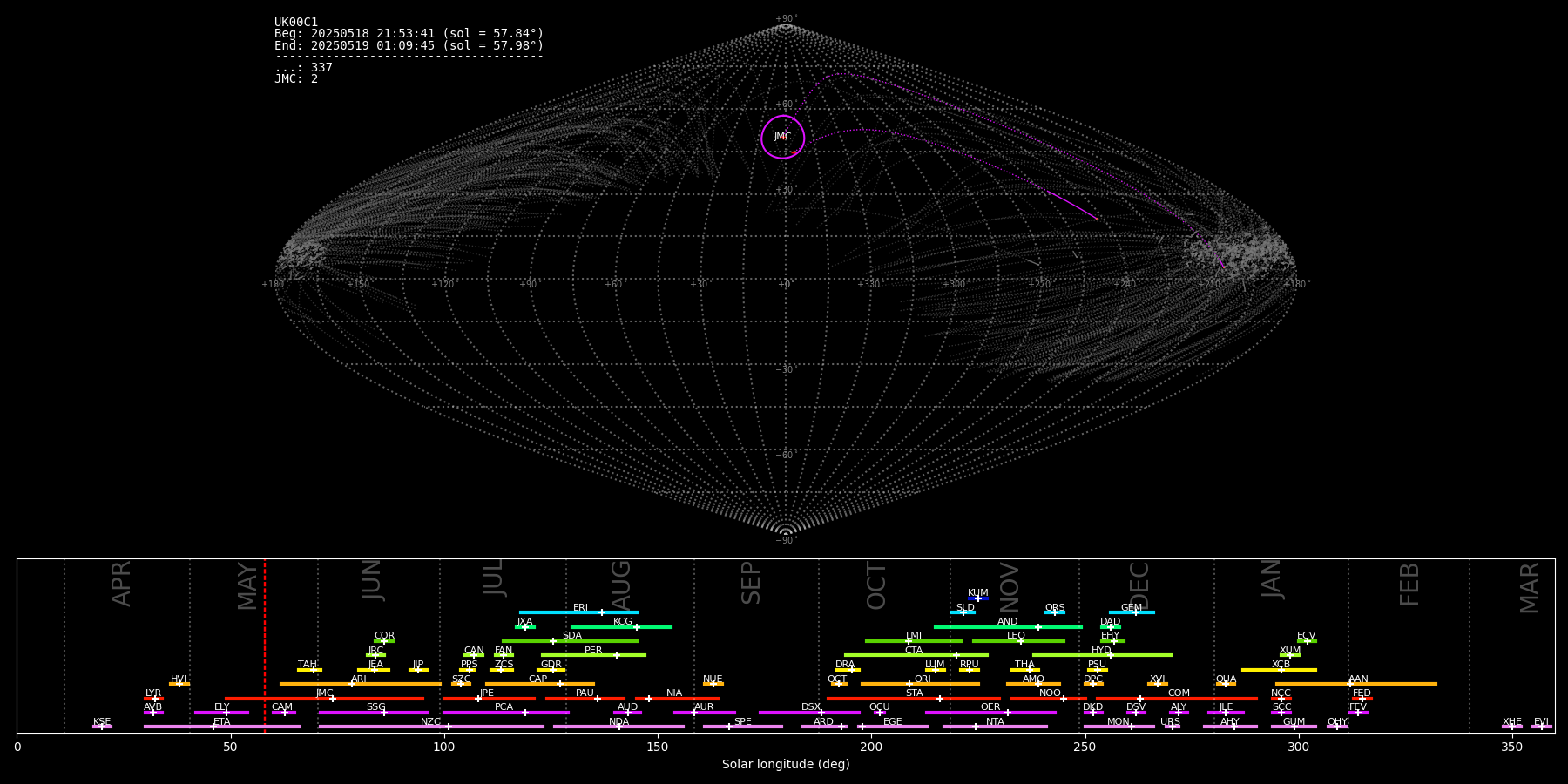Click the DSX shower label
This screenshot has height=784, width=1568.
coord(811,707)
